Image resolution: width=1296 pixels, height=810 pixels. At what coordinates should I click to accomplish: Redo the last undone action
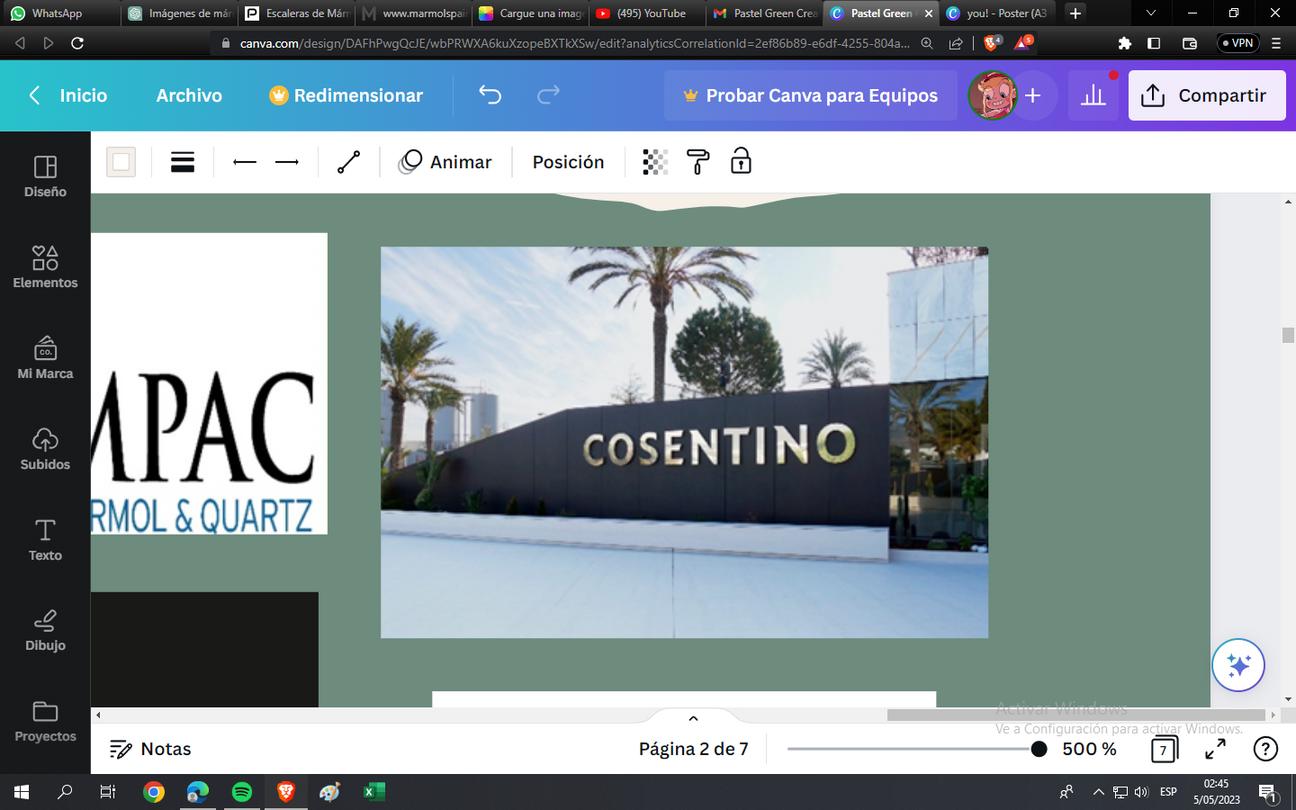click(548, 95)
